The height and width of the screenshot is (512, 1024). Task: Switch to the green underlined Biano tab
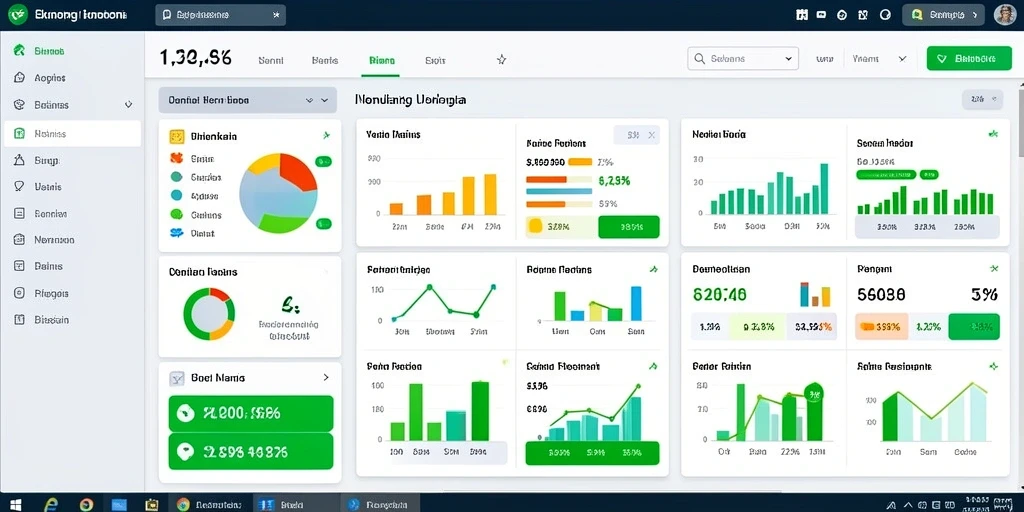tap(381, 61)
